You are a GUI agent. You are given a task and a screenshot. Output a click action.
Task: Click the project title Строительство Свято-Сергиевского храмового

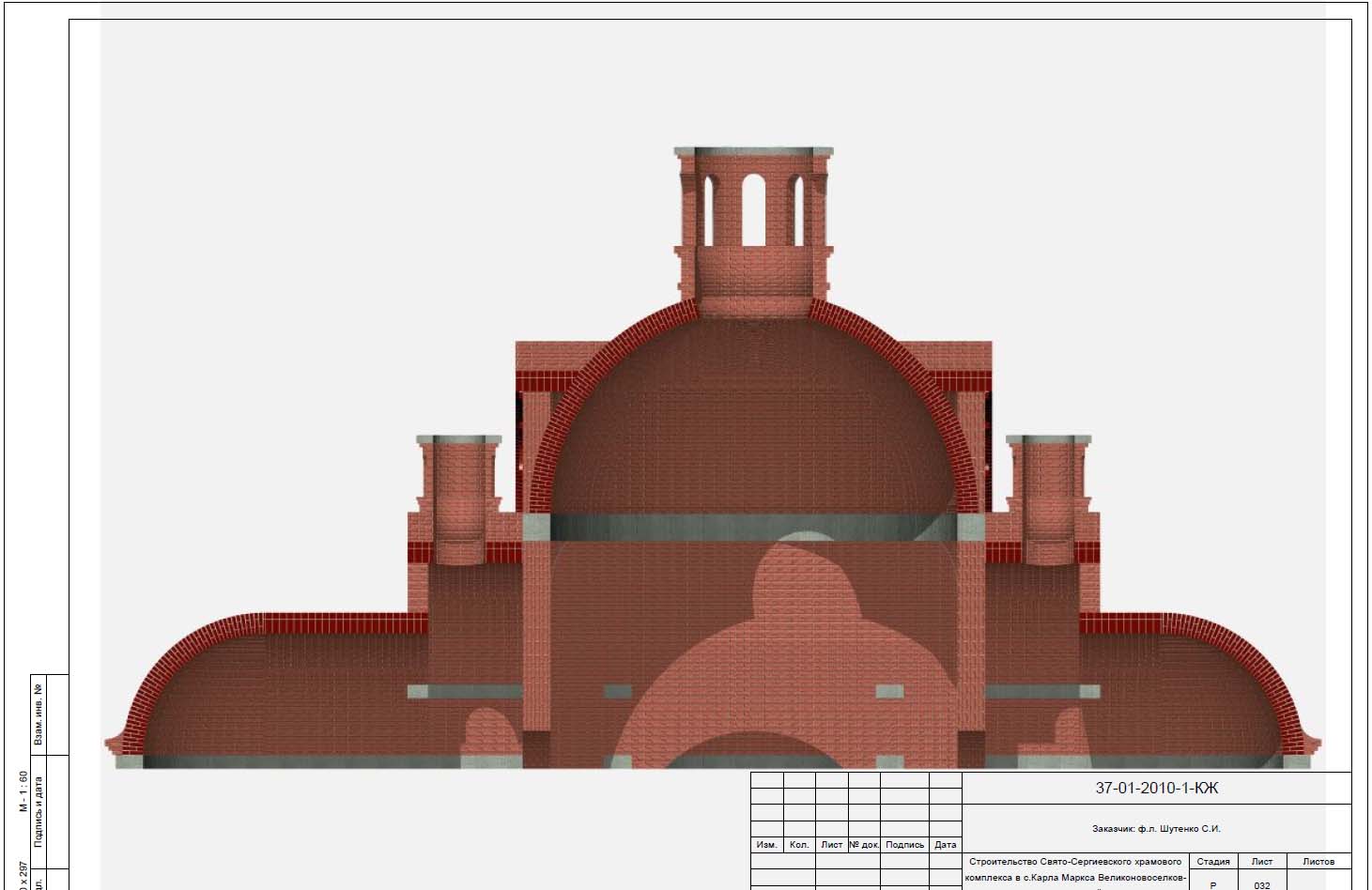pyautogui.click(x=1073, y=861)
